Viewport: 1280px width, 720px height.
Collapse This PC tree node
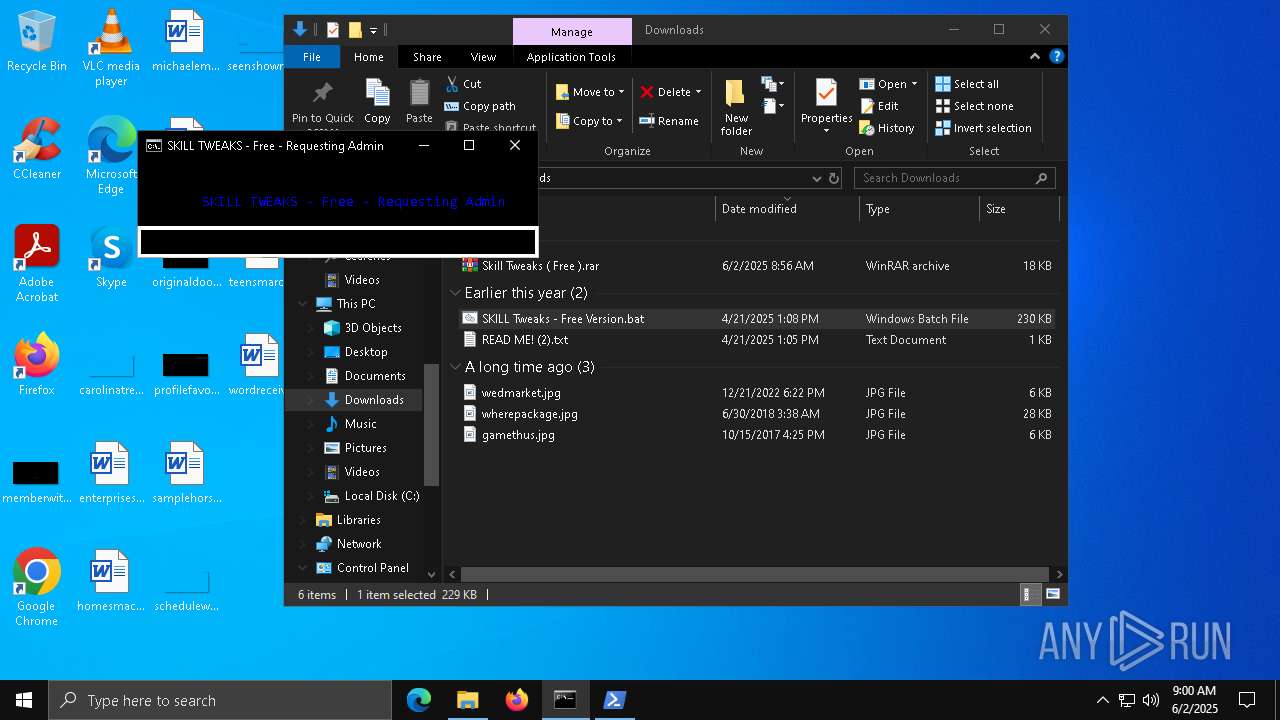(x=303, y=304)
